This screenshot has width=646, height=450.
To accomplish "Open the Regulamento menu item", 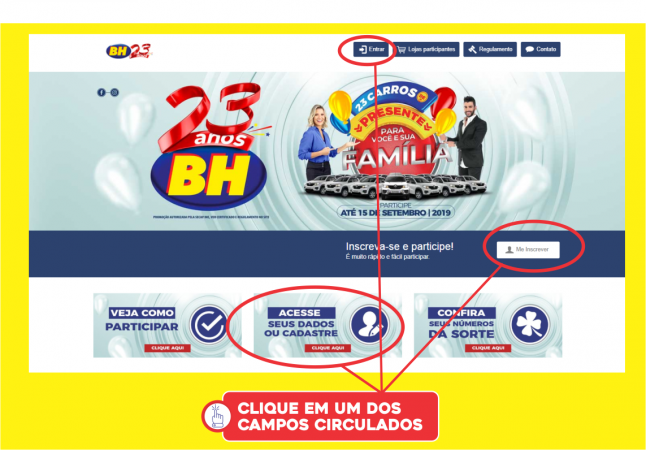I will tap(490, 49).
